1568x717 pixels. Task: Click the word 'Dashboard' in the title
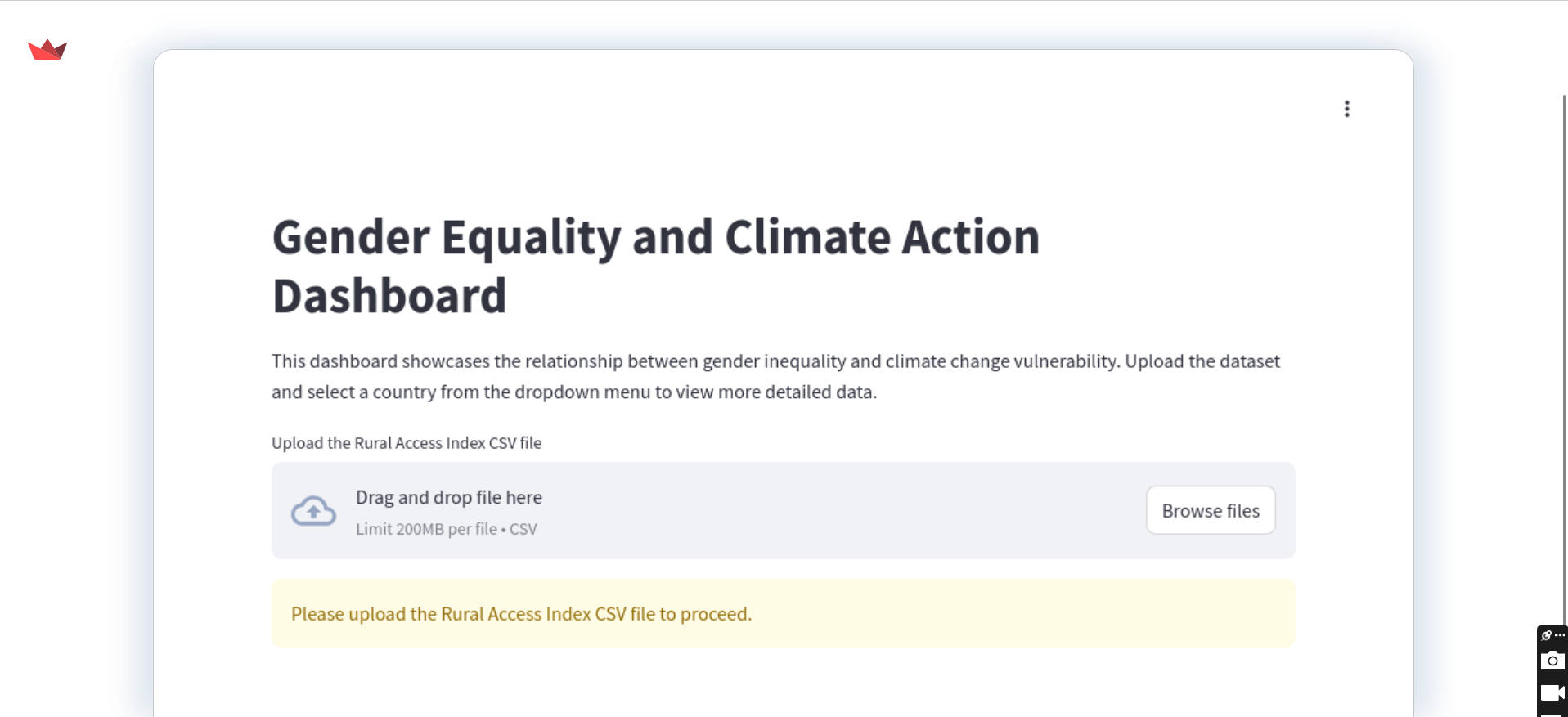389,296
